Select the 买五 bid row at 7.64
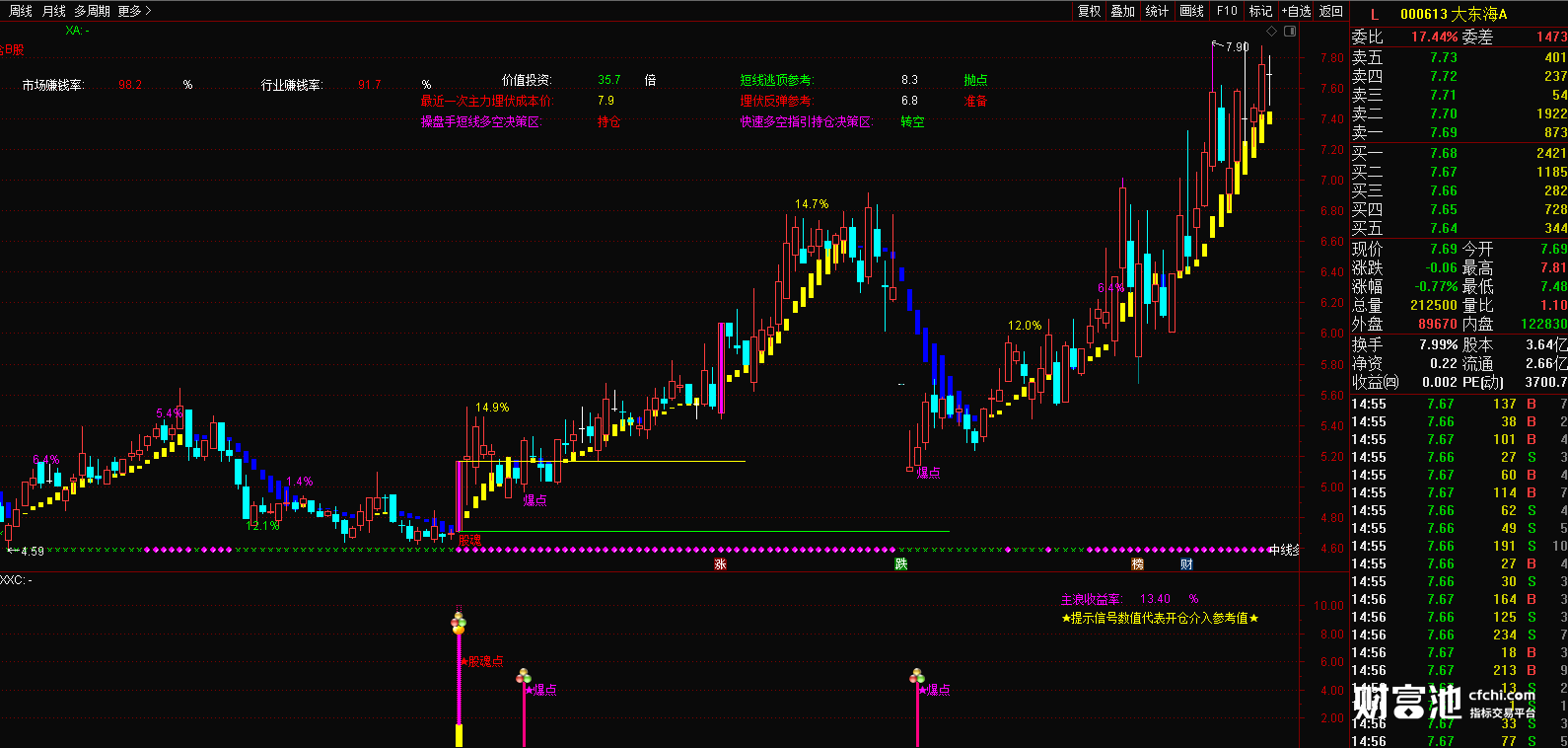The width and height of the screenshot is (1568, 748). [1459, 228]
